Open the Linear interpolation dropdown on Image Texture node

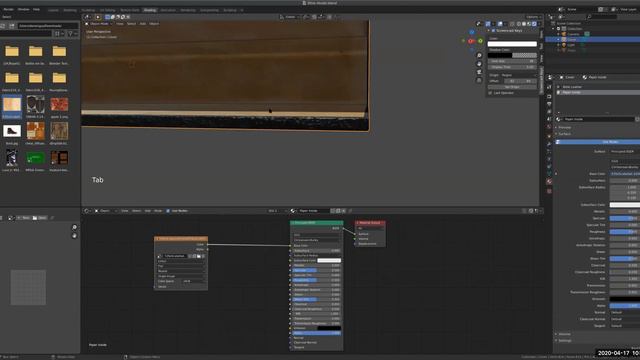click(x=180, y=261)
